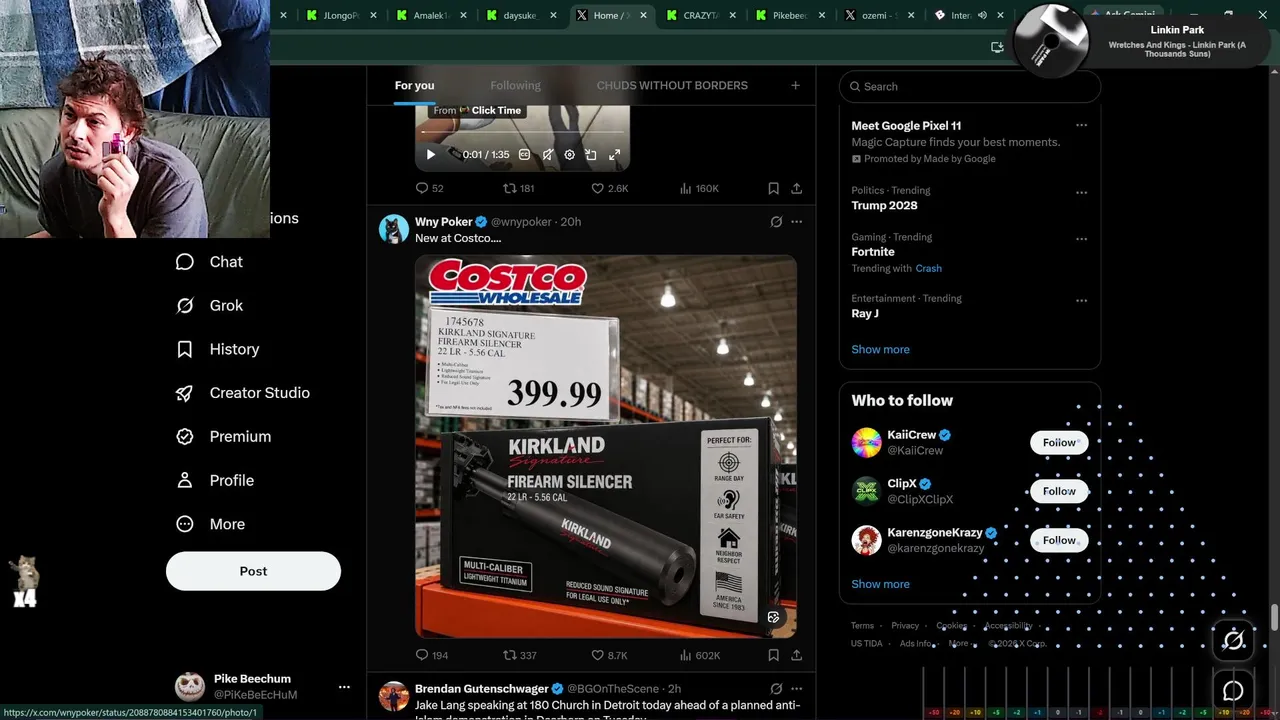Switch to the For you tab
The width and height of the screenshot is (1280, 720).
[414, 85]
